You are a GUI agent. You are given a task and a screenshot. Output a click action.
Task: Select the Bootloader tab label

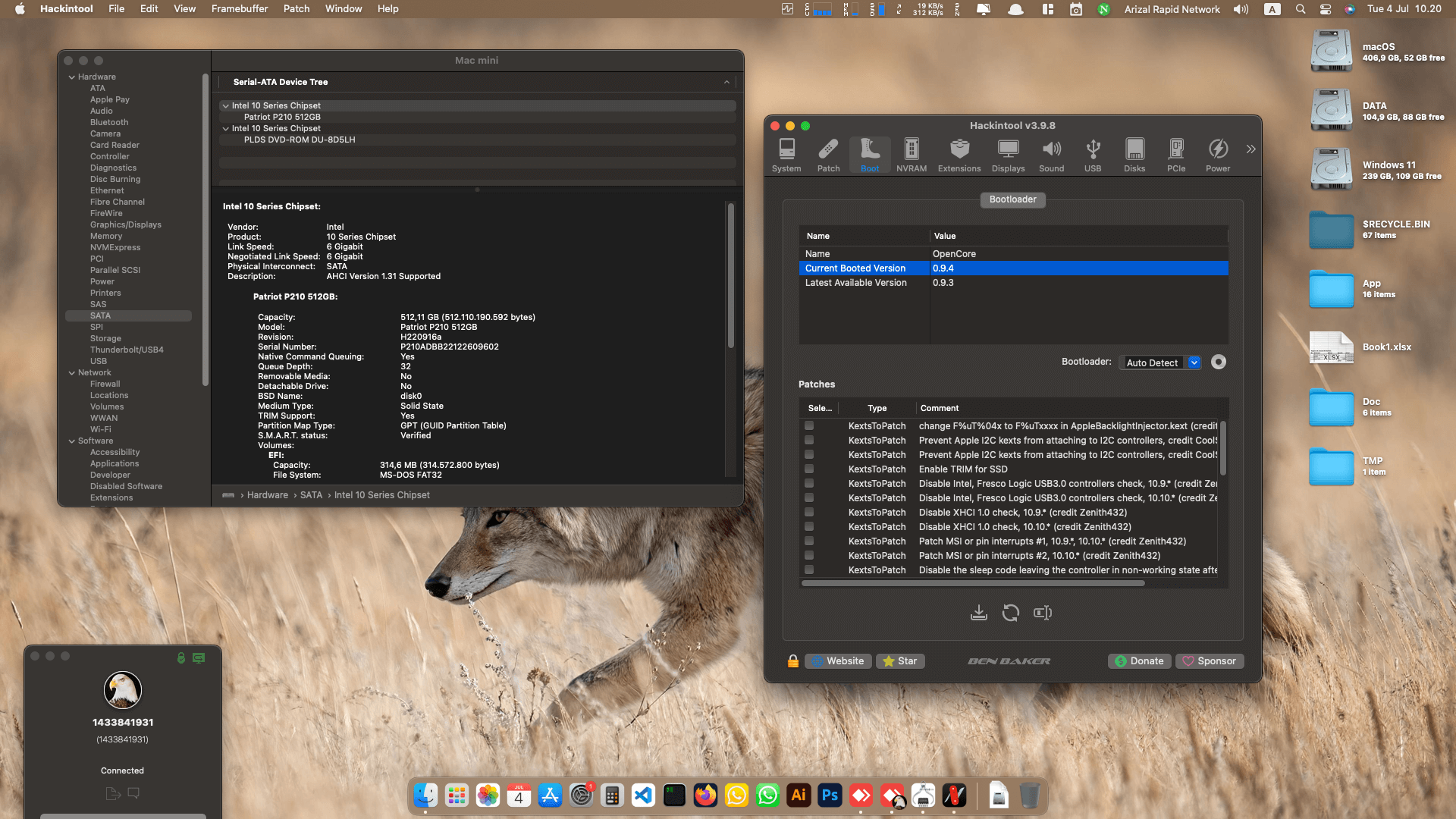[x=1012, y=199]
